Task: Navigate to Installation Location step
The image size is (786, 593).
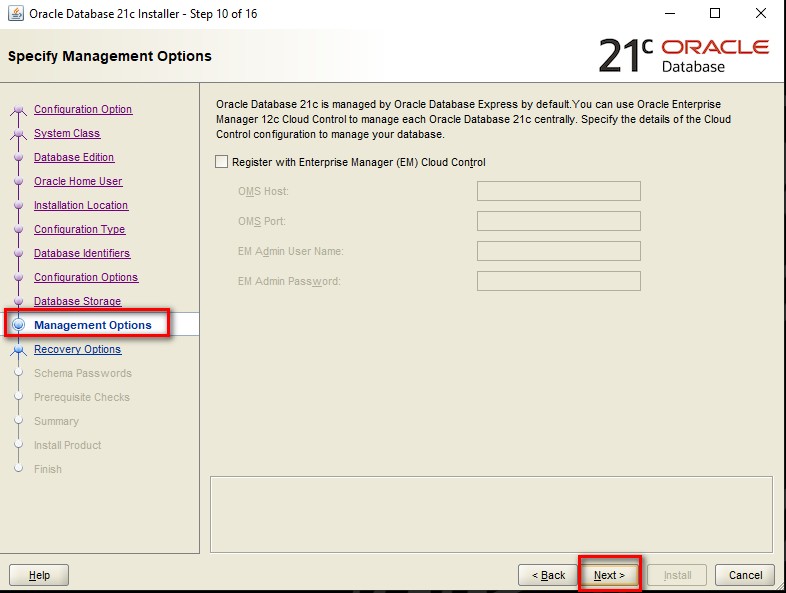Action: [x=81, y=205]
